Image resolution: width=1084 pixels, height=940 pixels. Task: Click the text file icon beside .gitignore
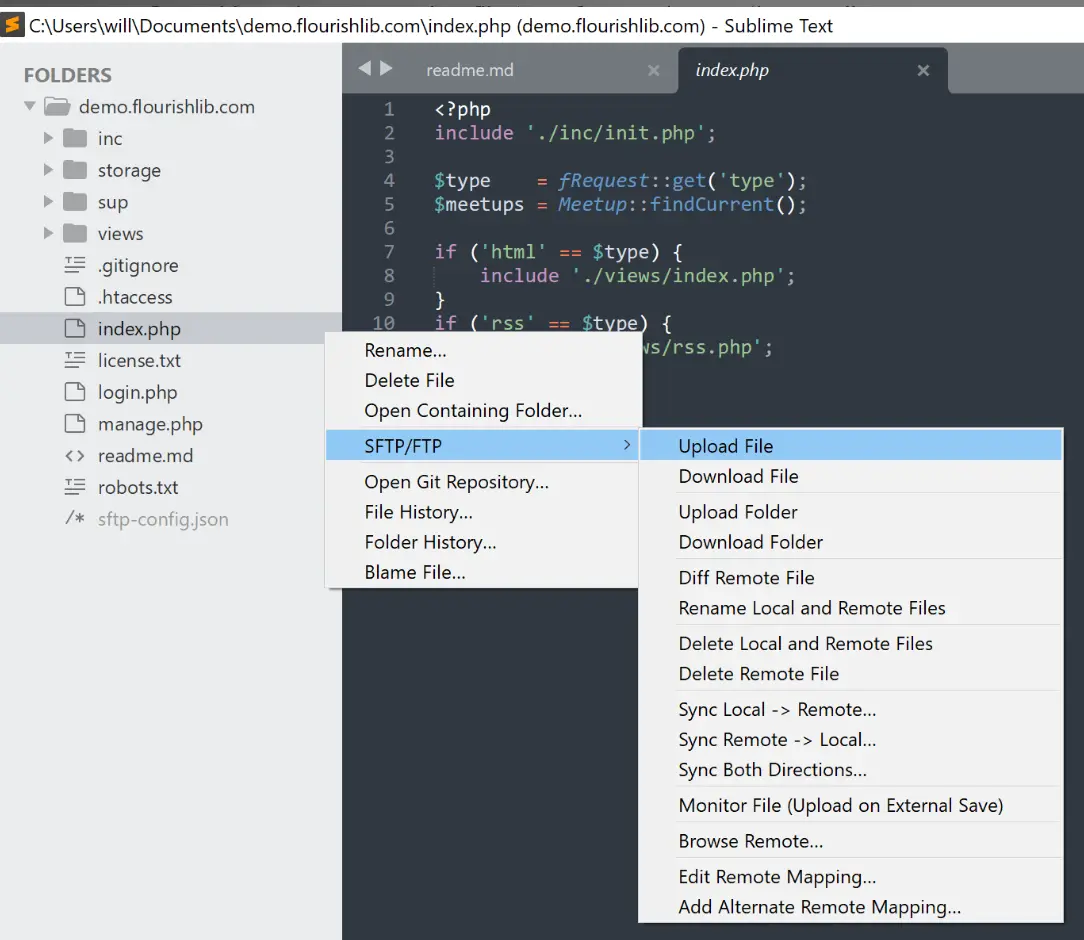(75, 265)
